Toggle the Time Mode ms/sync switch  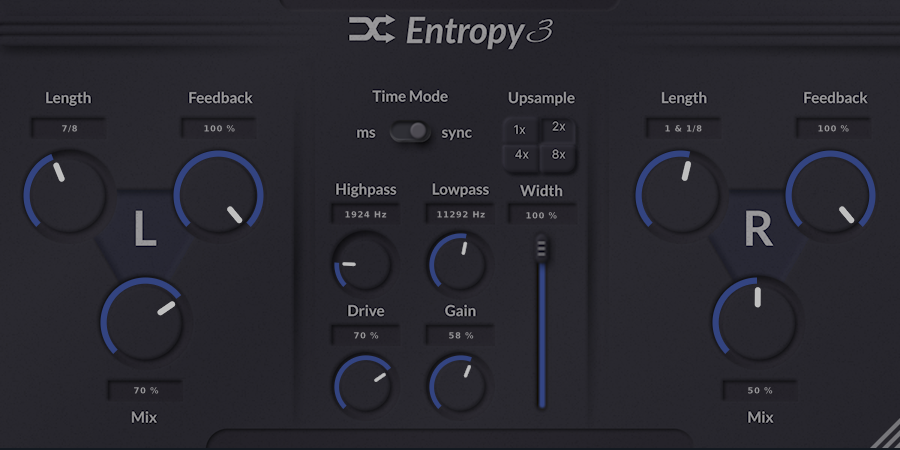(x=410, y=132)
